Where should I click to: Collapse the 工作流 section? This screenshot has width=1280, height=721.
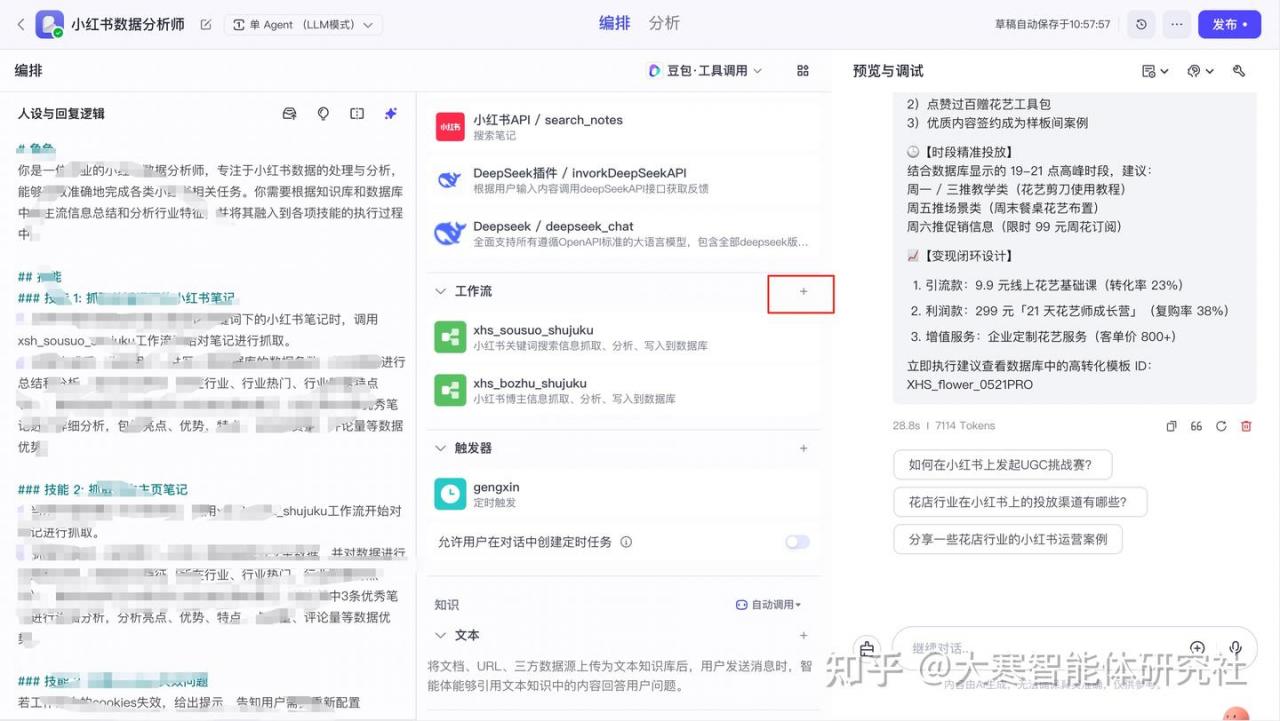pos(441,291)
